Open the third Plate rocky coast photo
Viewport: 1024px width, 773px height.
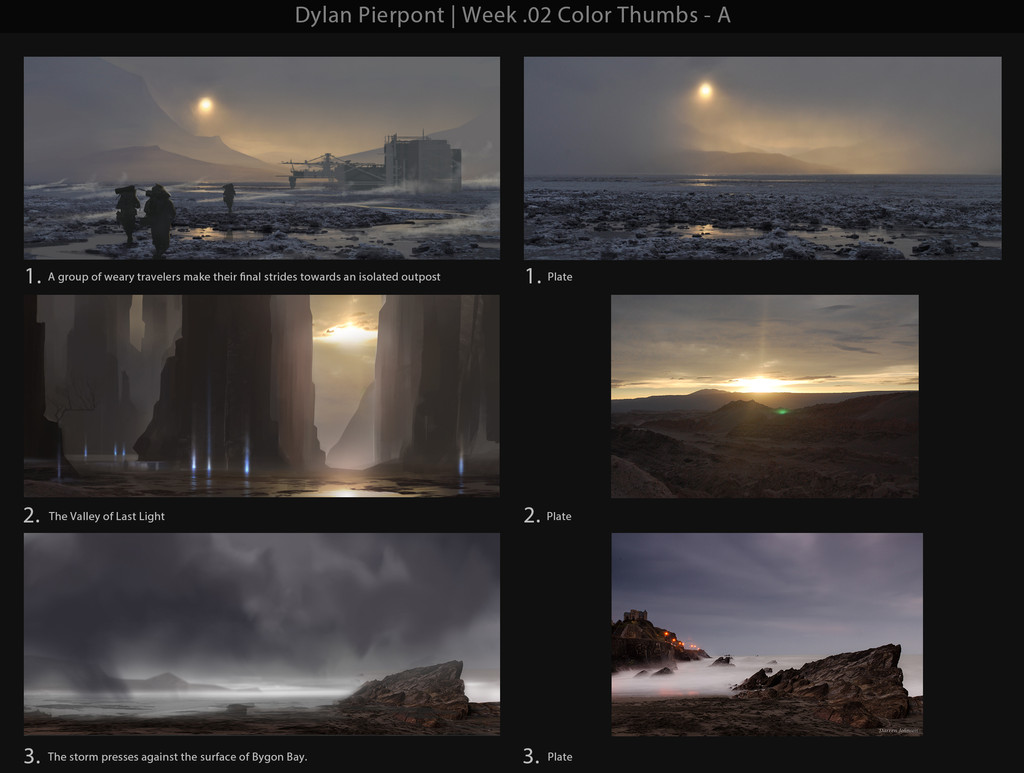767,635
